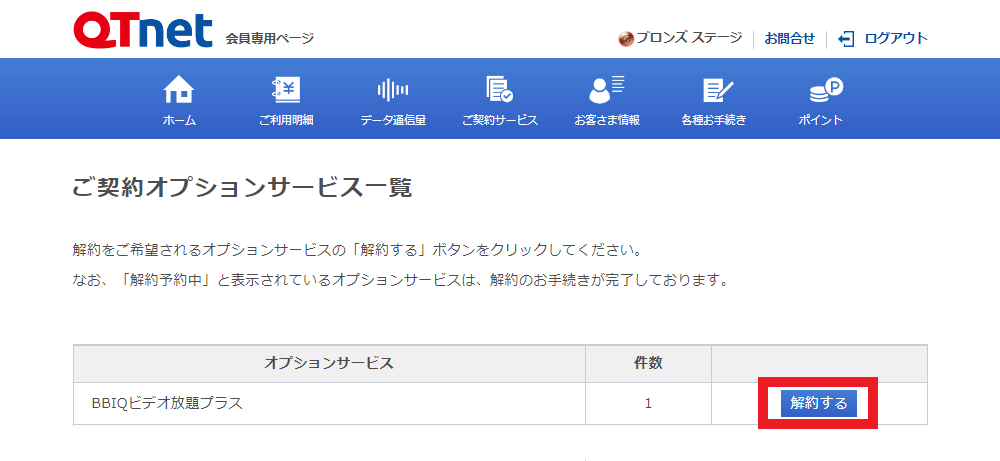Click the 各種お手続き pencil form icon
1000x461 pixels.
[x=713, y=90]
